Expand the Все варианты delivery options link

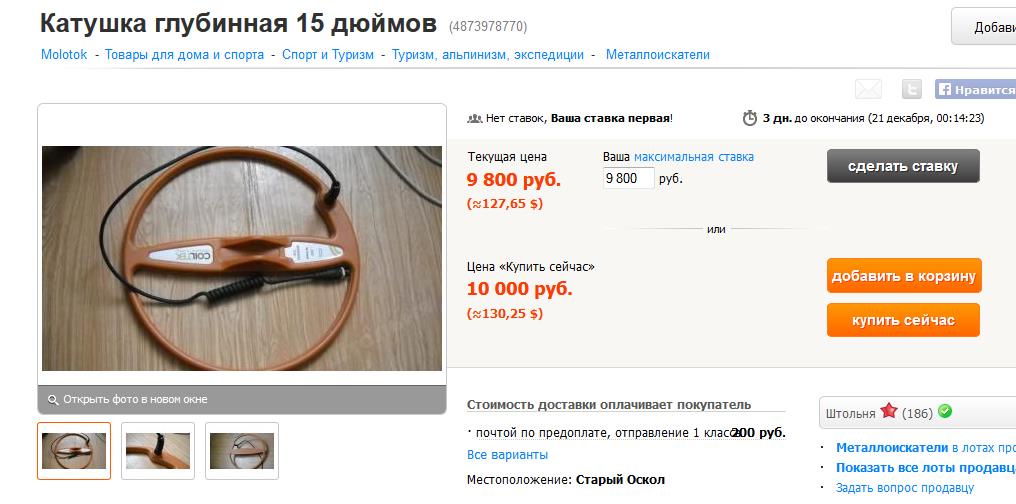(507, 455)
